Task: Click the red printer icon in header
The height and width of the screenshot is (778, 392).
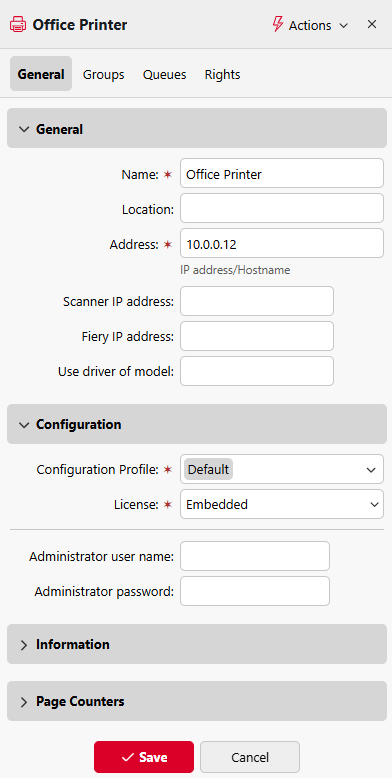Action: [18, 25]
